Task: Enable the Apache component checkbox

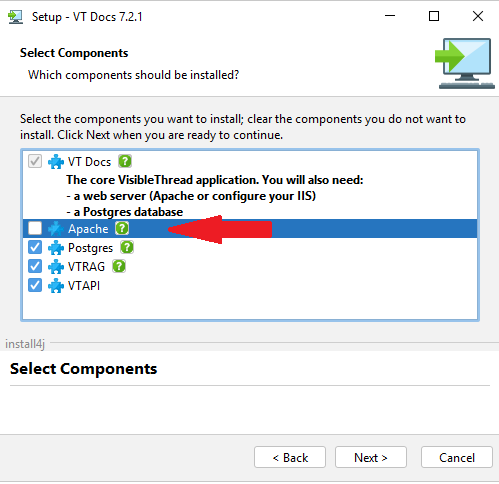Action: [x=35, y=228]
